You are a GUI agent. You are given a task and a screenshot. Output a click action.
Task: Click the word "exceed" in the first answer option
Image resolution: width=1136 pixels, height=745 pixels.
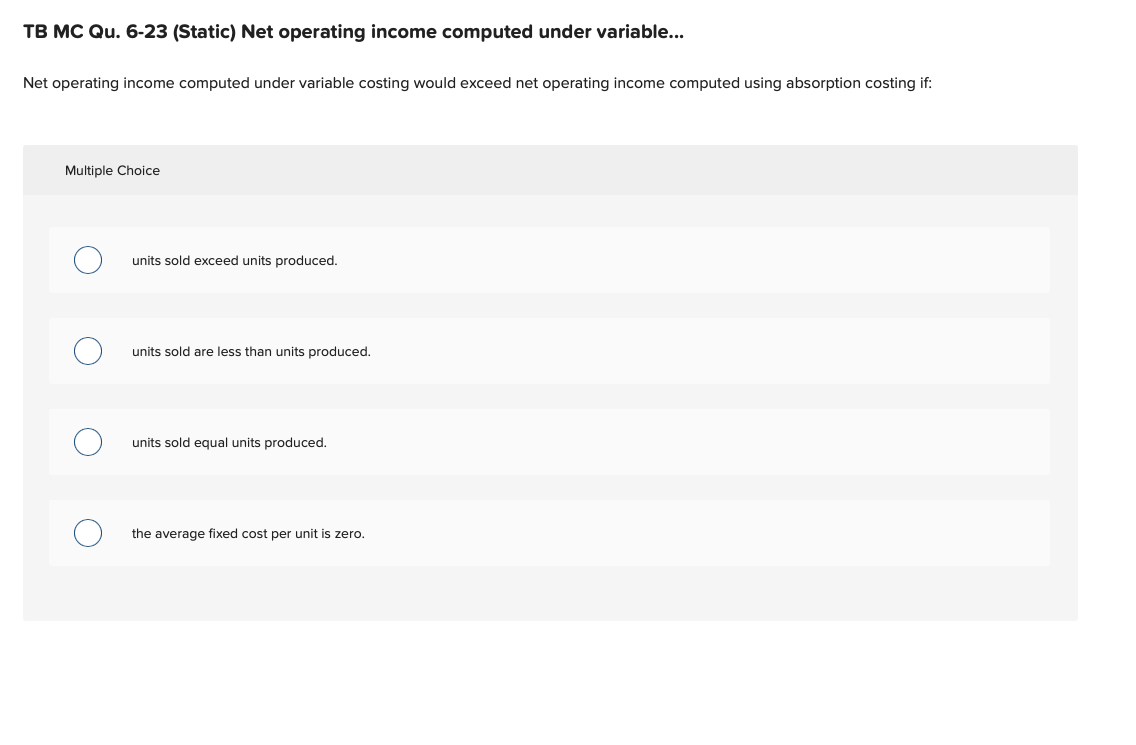point(216,261)
